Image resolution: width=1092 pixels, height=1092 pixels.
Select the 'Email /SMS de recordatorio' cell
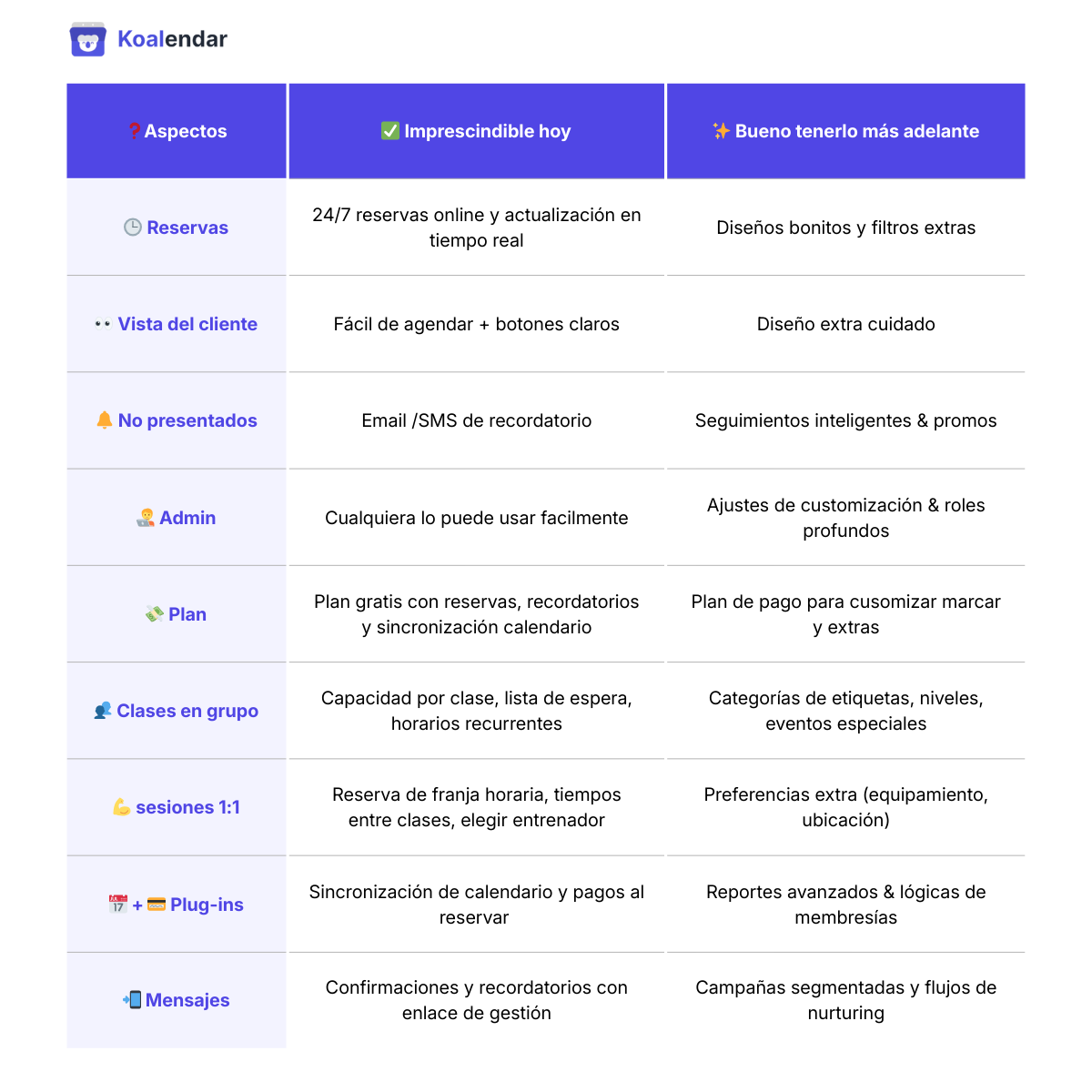point(476,420)
